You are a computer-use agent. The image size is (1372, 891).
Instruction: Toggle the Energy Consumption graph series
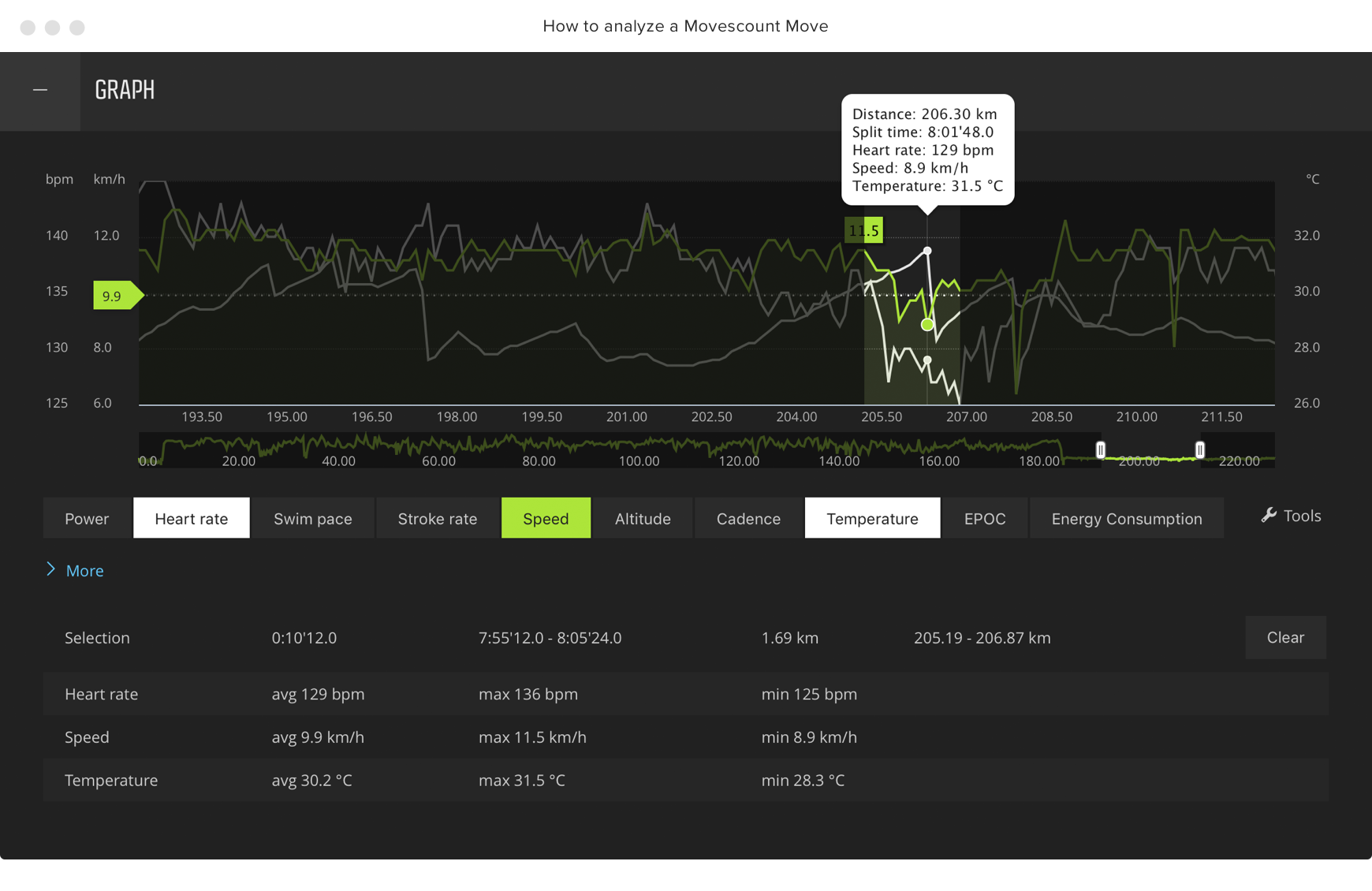pos(1127,518)
